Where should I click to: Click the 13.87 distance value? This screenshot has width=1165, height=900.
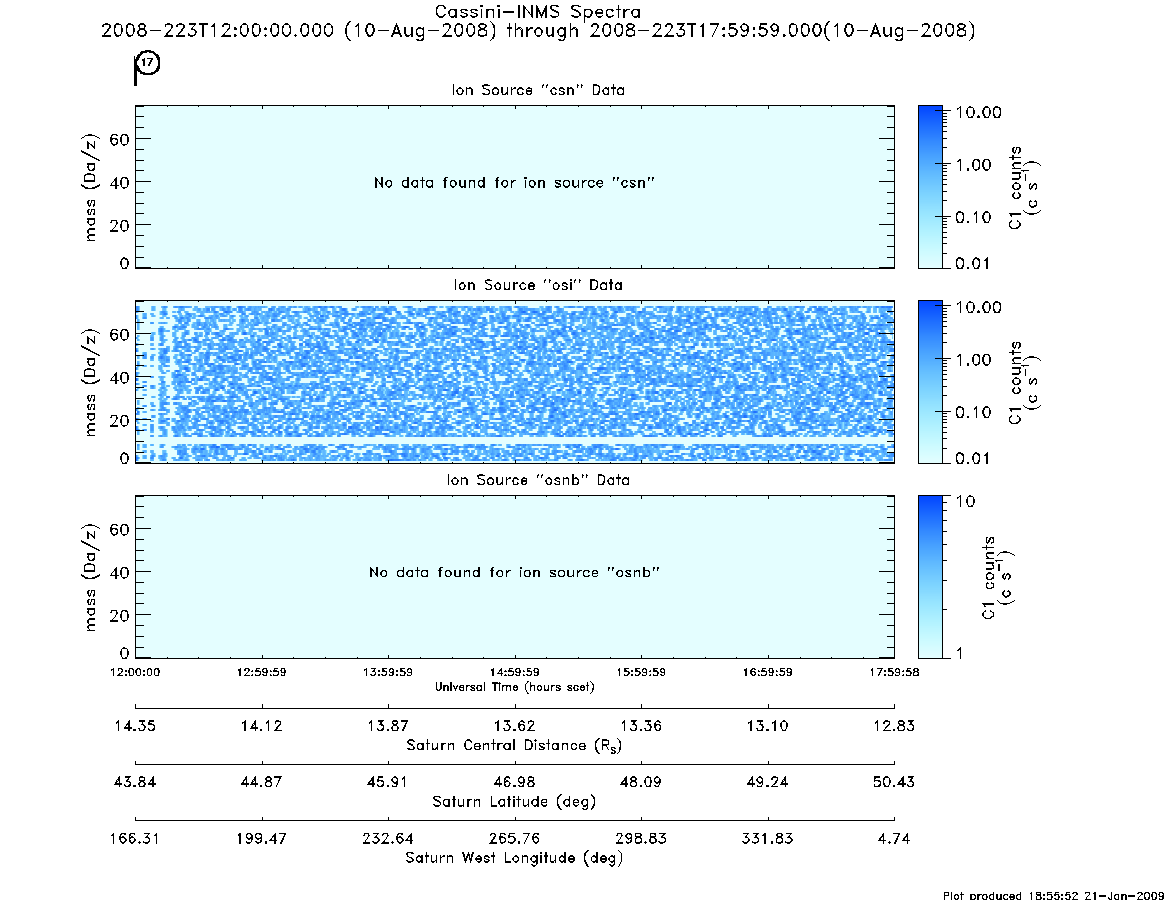(388, 726)
